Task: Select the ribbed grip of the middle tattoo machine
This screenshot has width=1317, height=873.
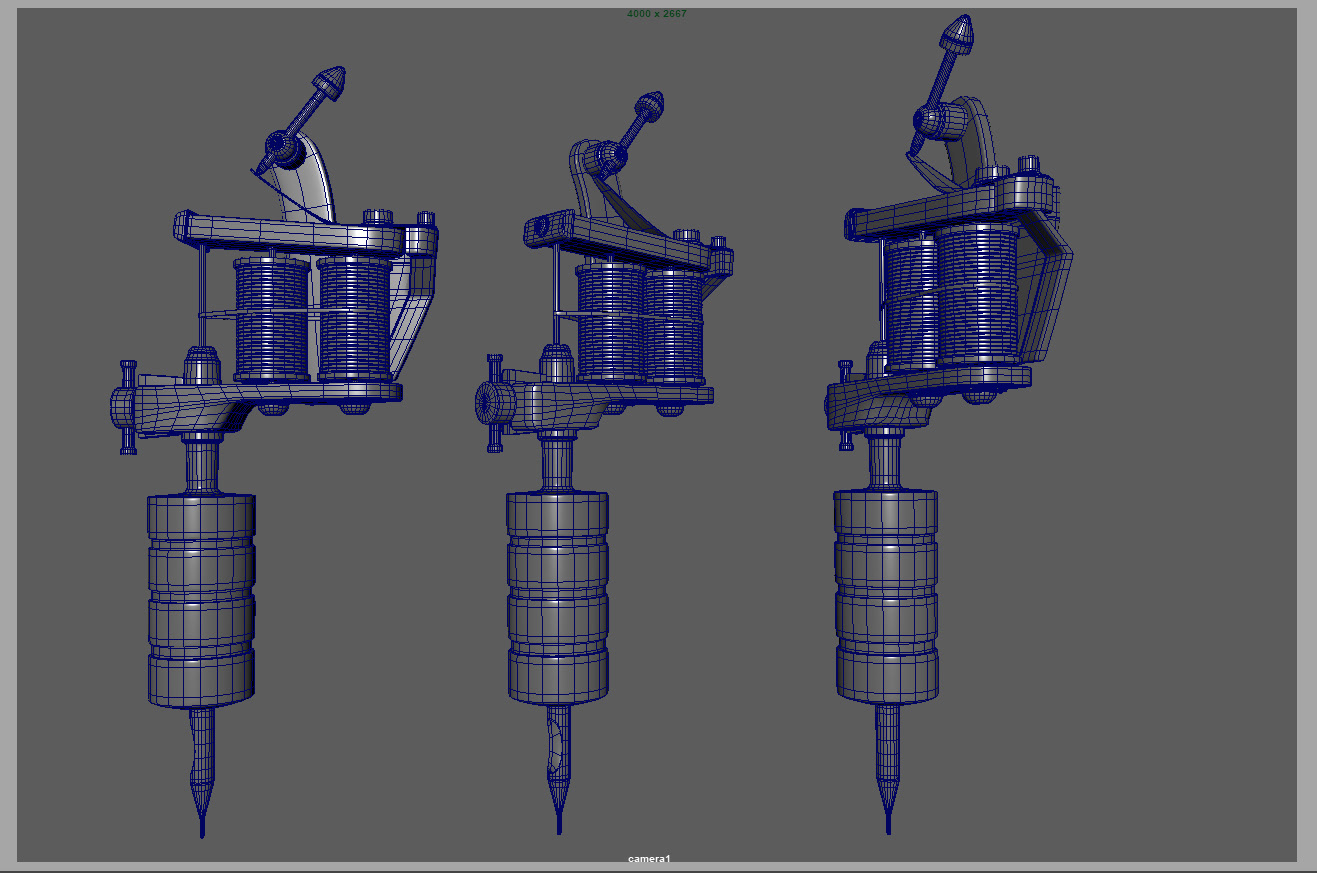Action: tap(557, 596)
